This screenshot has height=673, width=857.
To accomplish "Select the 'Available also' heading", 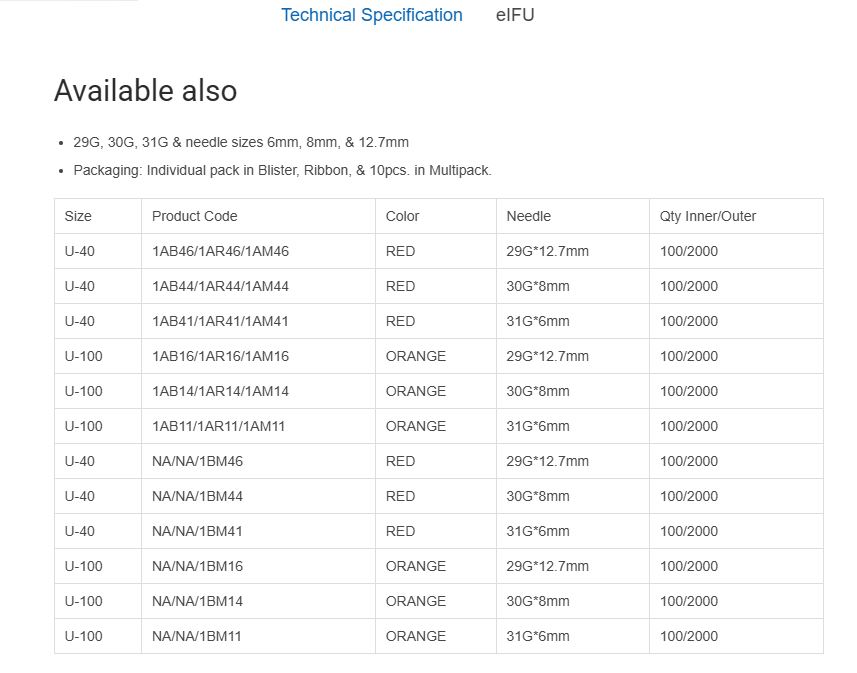I will pos(145,90).
